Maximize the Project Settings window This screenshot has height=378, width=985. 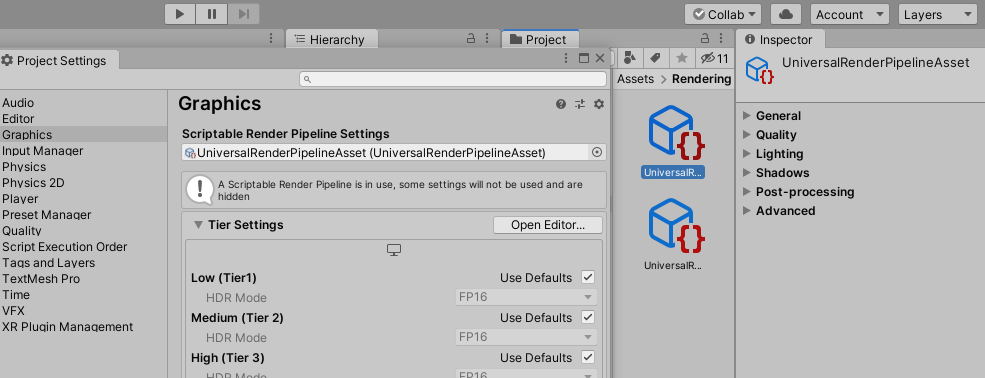(x=584, y=58)
